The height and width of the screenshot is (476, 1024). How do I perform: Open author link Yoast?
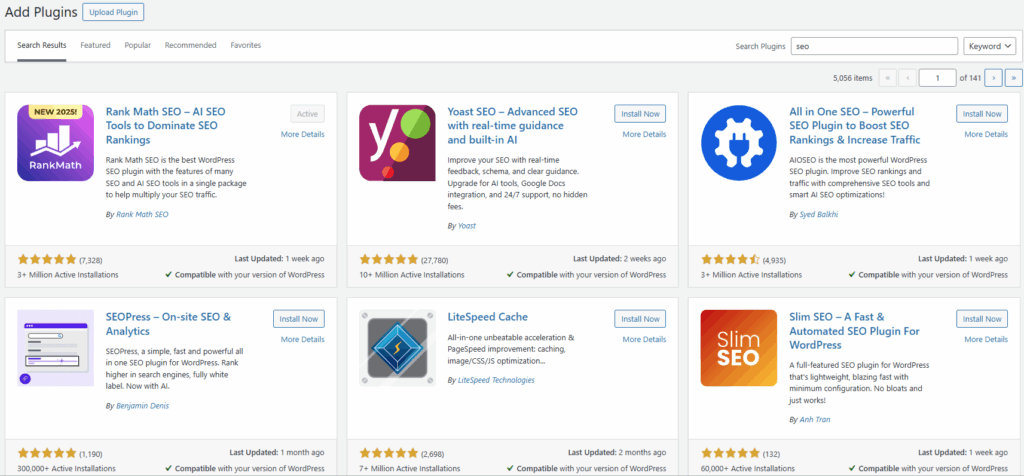tap(467, 226)
